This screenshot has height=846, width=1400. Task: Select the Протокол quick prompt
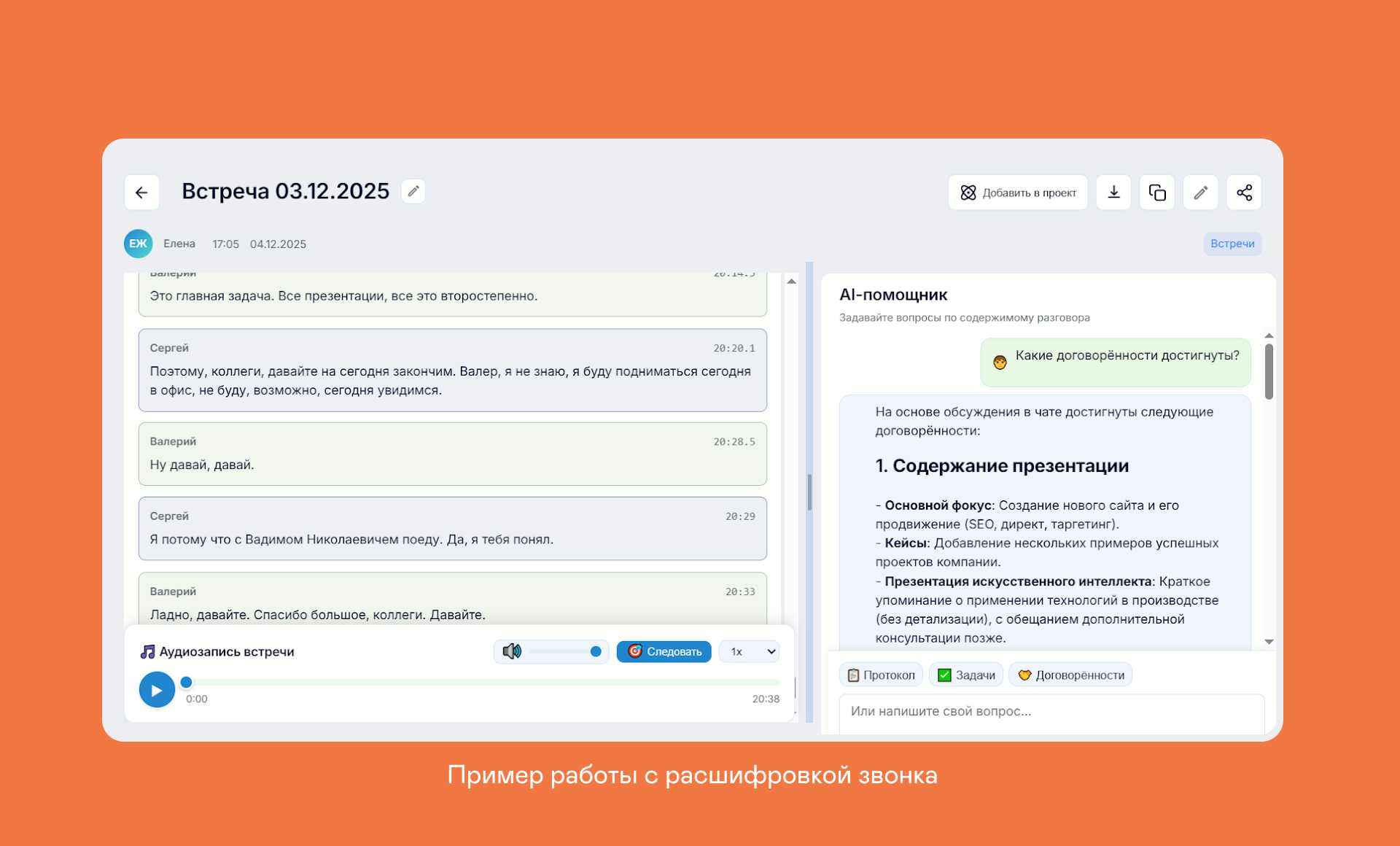881,675
